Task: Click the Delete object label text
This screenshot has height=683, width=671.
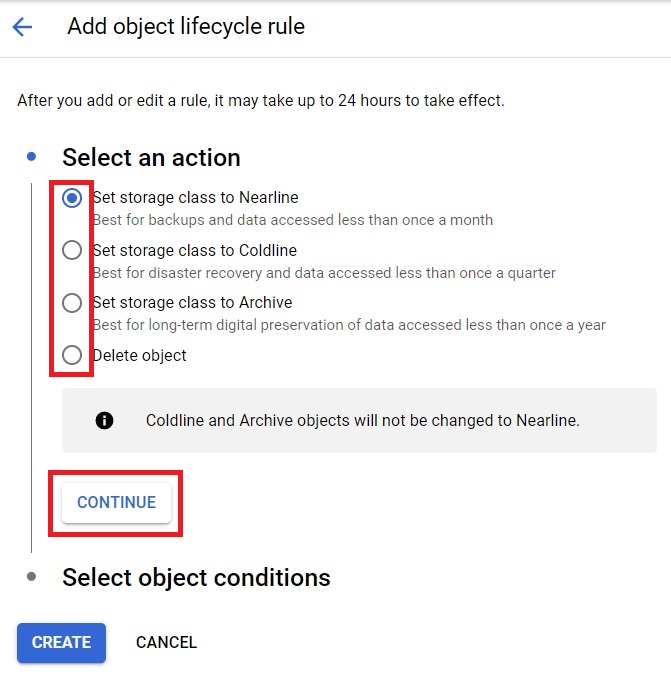Action: tap(139, 355)
